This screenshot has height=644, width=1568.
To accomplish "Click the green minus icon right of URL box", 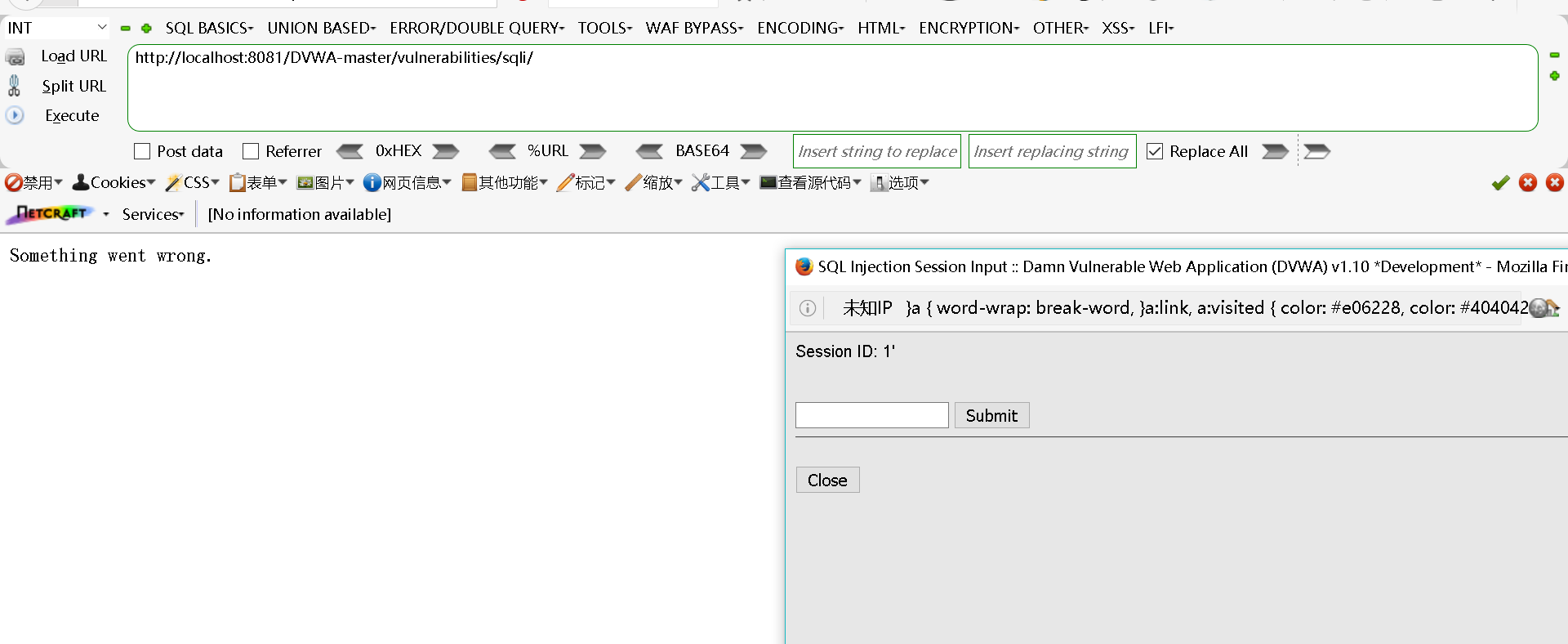I will pyautogui.click(x=1554, y=55).
